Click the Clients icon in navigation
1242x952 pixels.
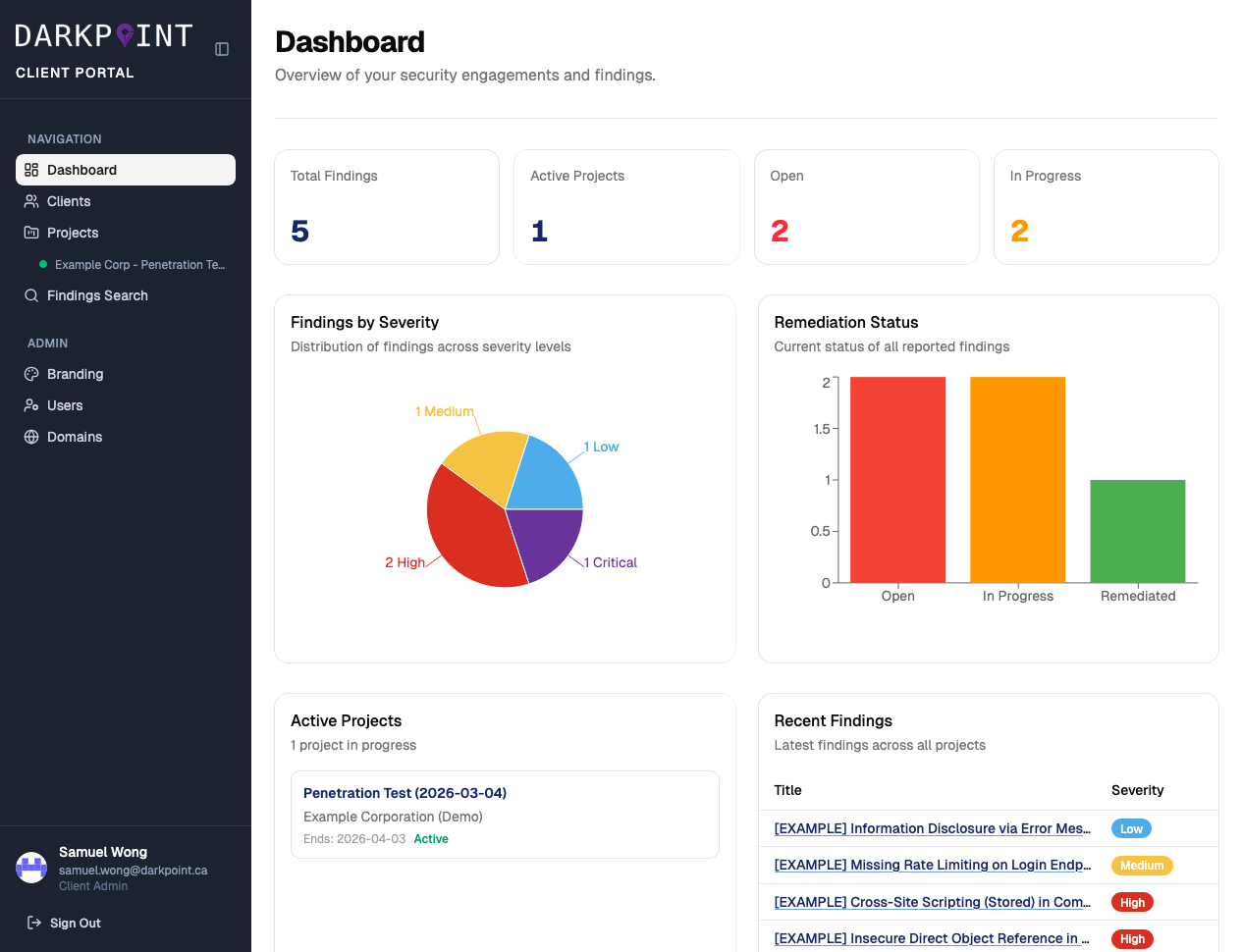[30, 201]
